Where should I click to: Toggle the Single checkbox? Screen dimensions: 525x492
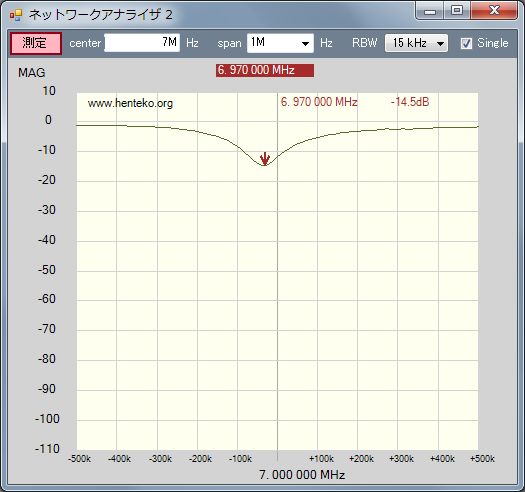tap(466, 43)
